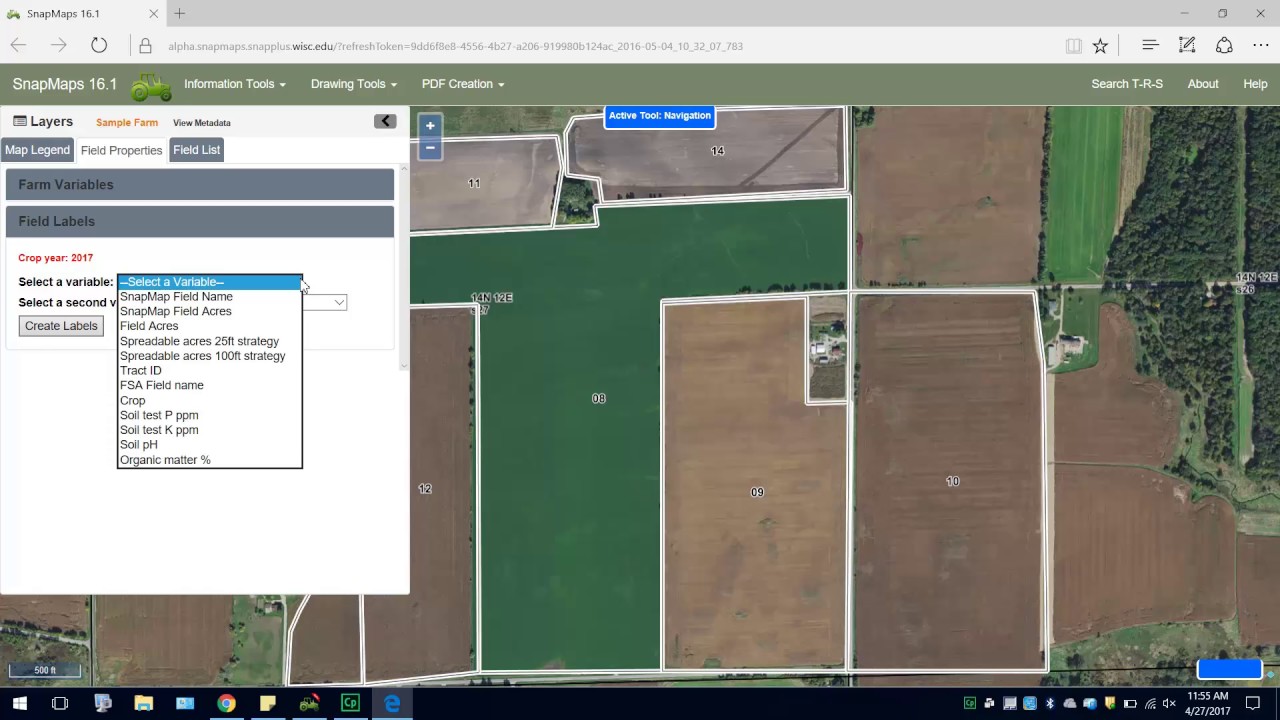Open the Sample Farm link
Viewport: 1280px width, 720px height.
click(127, 123)
